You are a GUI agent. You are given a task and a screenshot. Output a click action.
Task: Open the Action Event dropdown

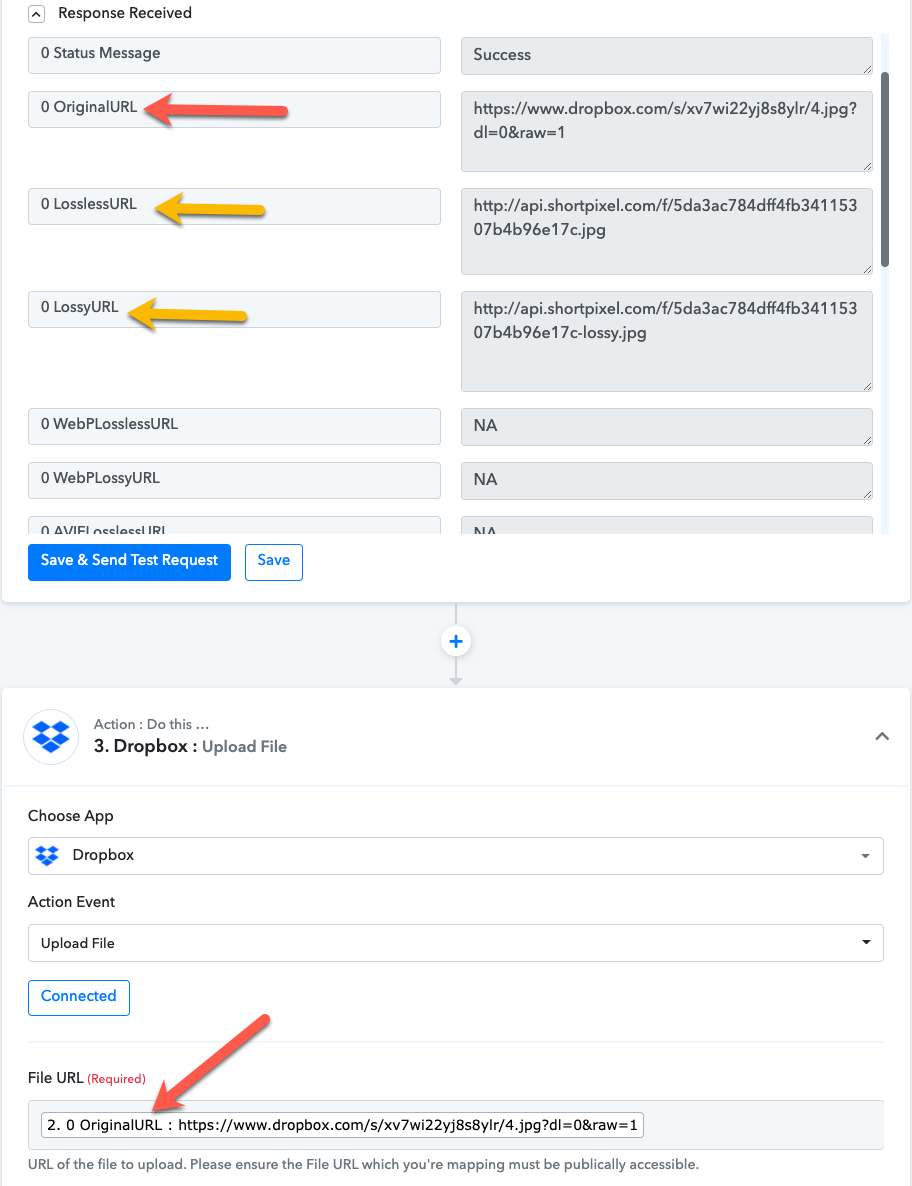(455, 943)
